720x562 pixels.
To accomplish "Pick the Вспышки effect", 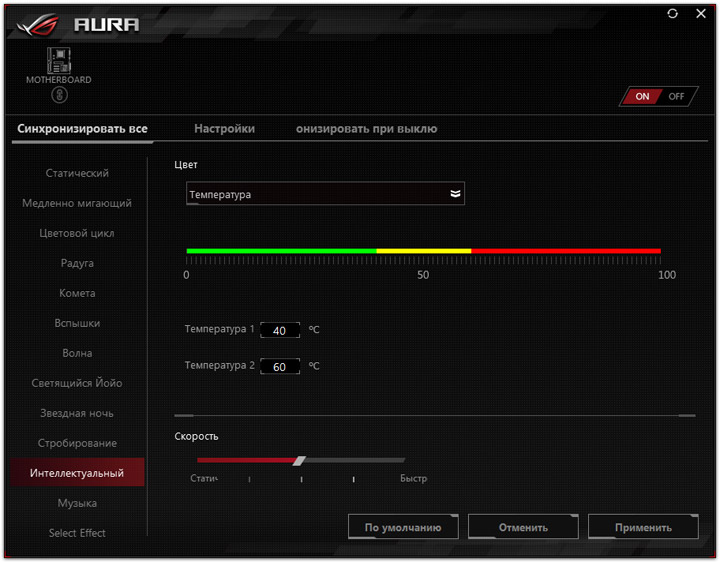I will tap(77, 323).
